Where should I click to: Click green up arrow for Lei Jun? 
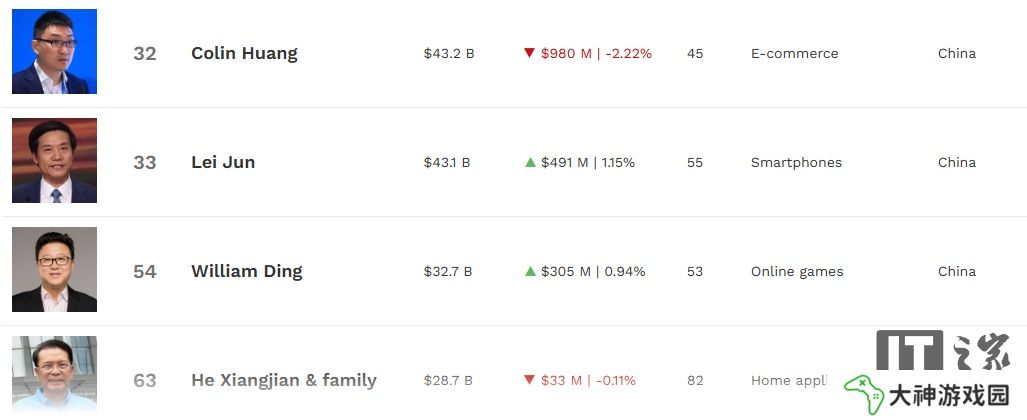pos(531,162)
